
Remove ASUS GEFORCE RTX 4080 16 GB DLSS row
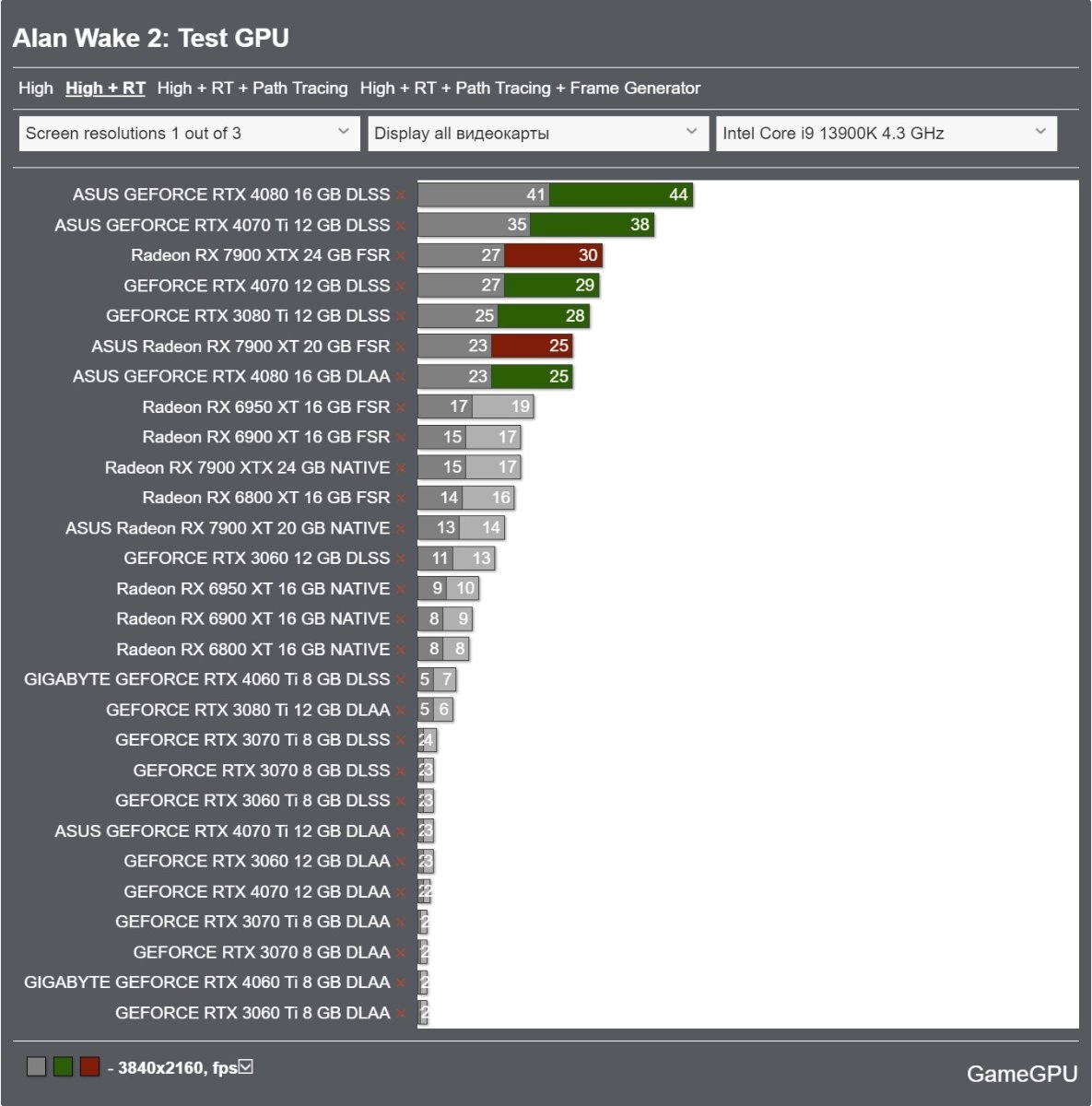pyautogui.click(x=402, y=195)
